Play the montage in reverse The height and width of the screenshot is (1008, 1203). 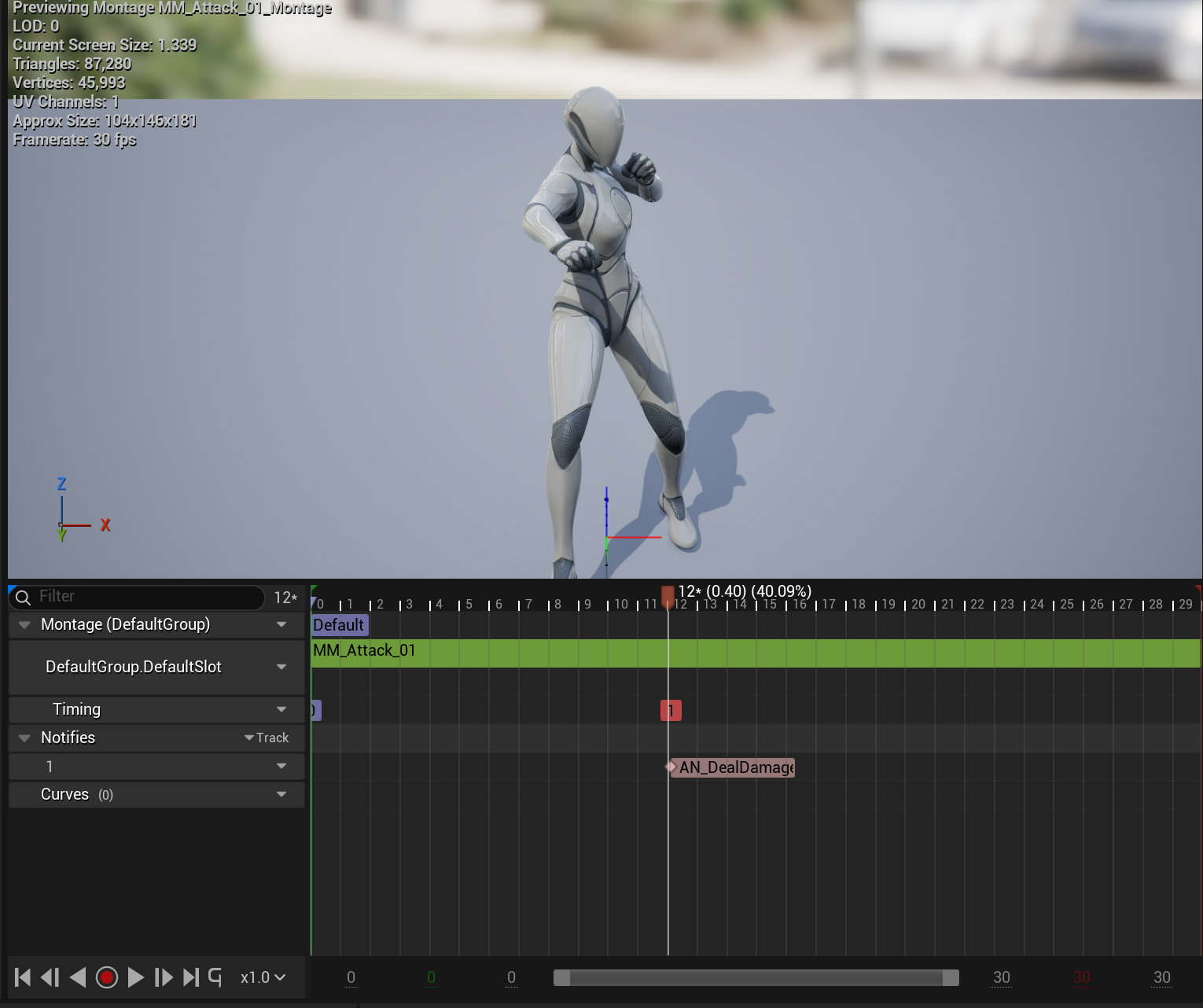click(77, 977)
